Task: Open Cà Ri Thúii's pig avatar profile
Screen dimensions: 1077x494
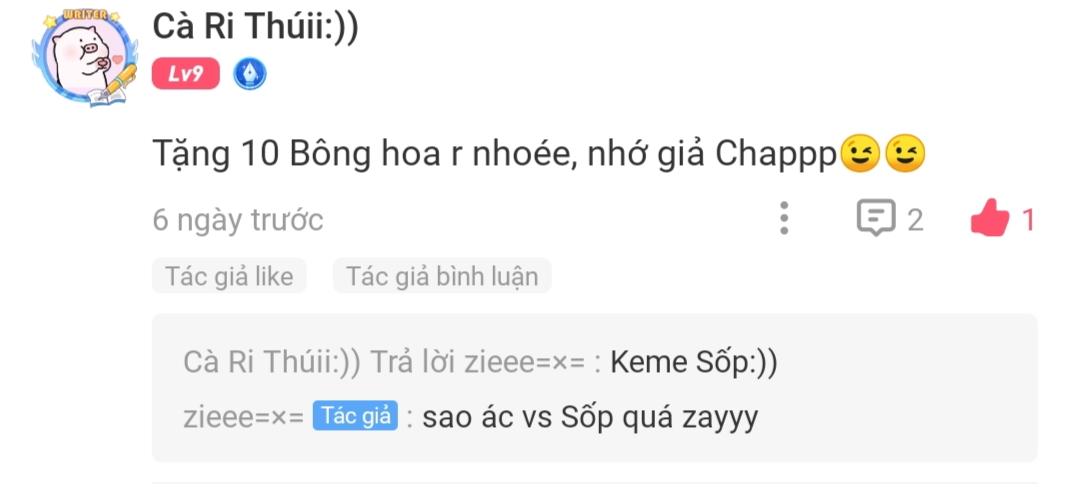Action: pos(84,58)
